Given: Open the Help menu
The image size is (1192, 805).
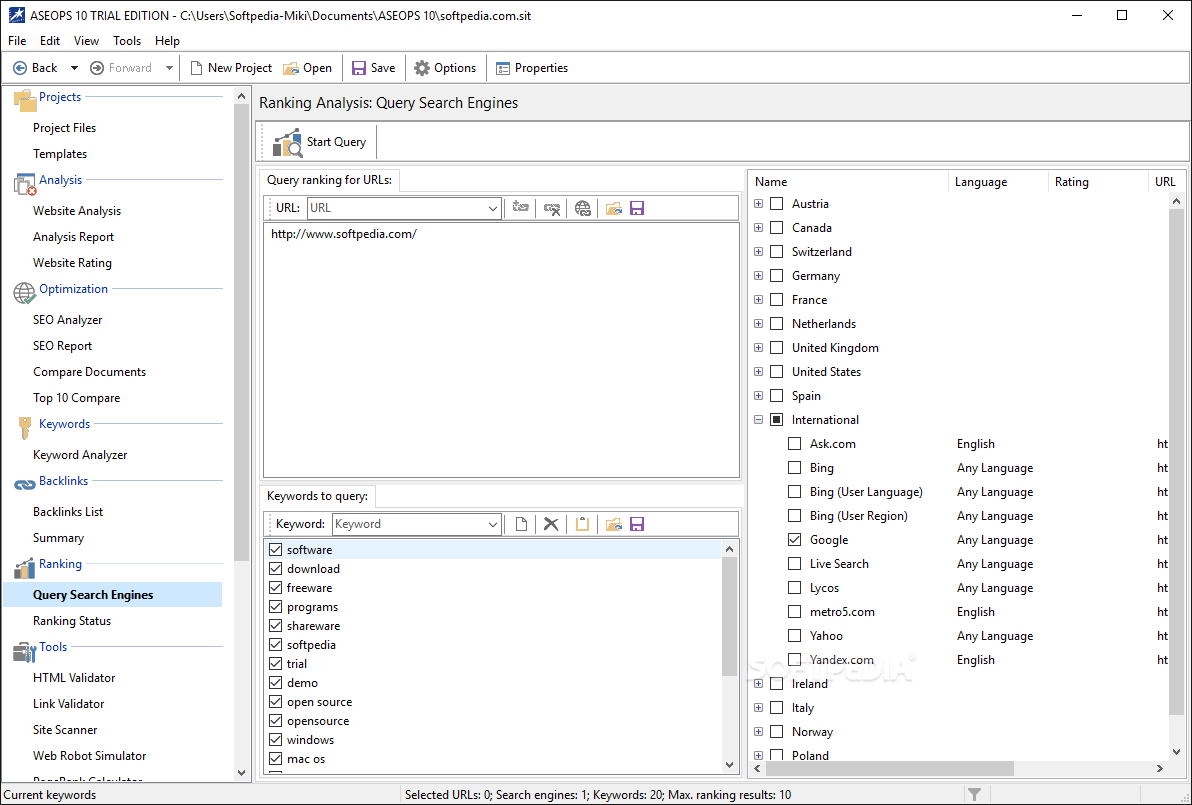Looking at the screenshot, I should tap(167, 41).
